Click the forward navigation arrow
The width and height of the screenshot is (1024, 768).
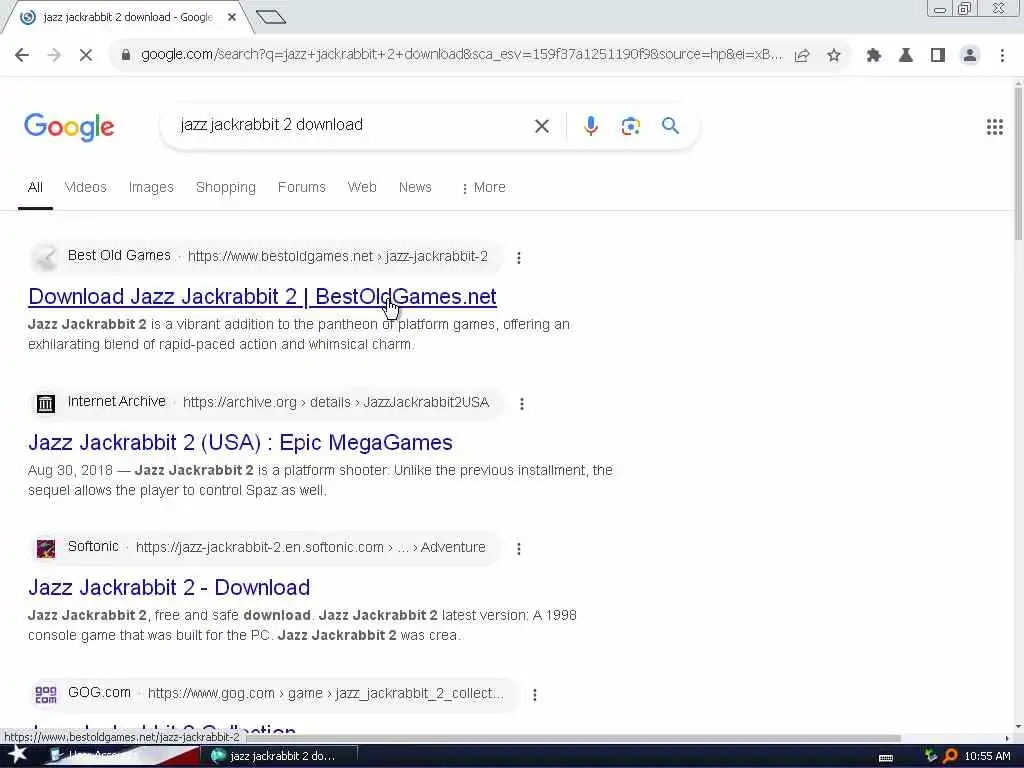point(54,55)
